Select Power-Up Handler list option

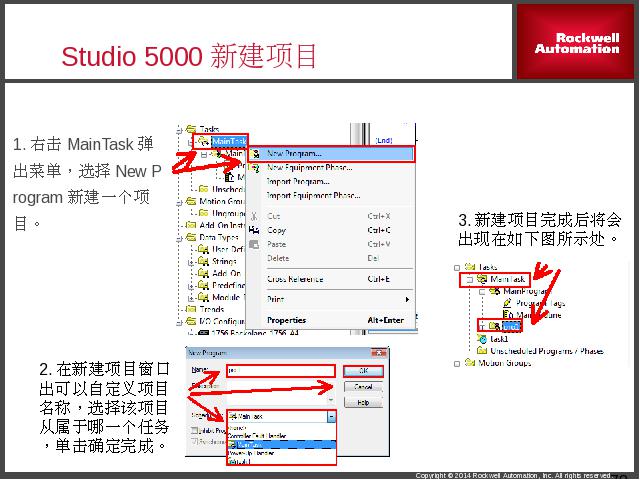pos(252,453)
